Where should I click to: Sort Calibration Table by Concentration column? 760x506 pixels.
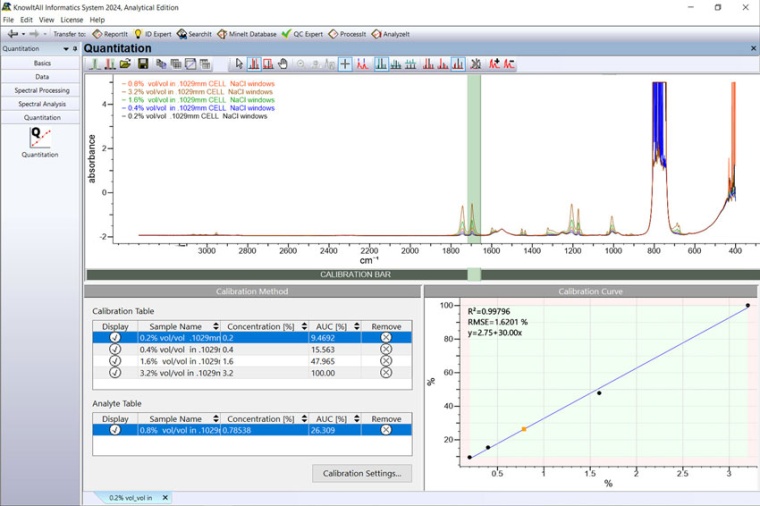coord(260,326)
